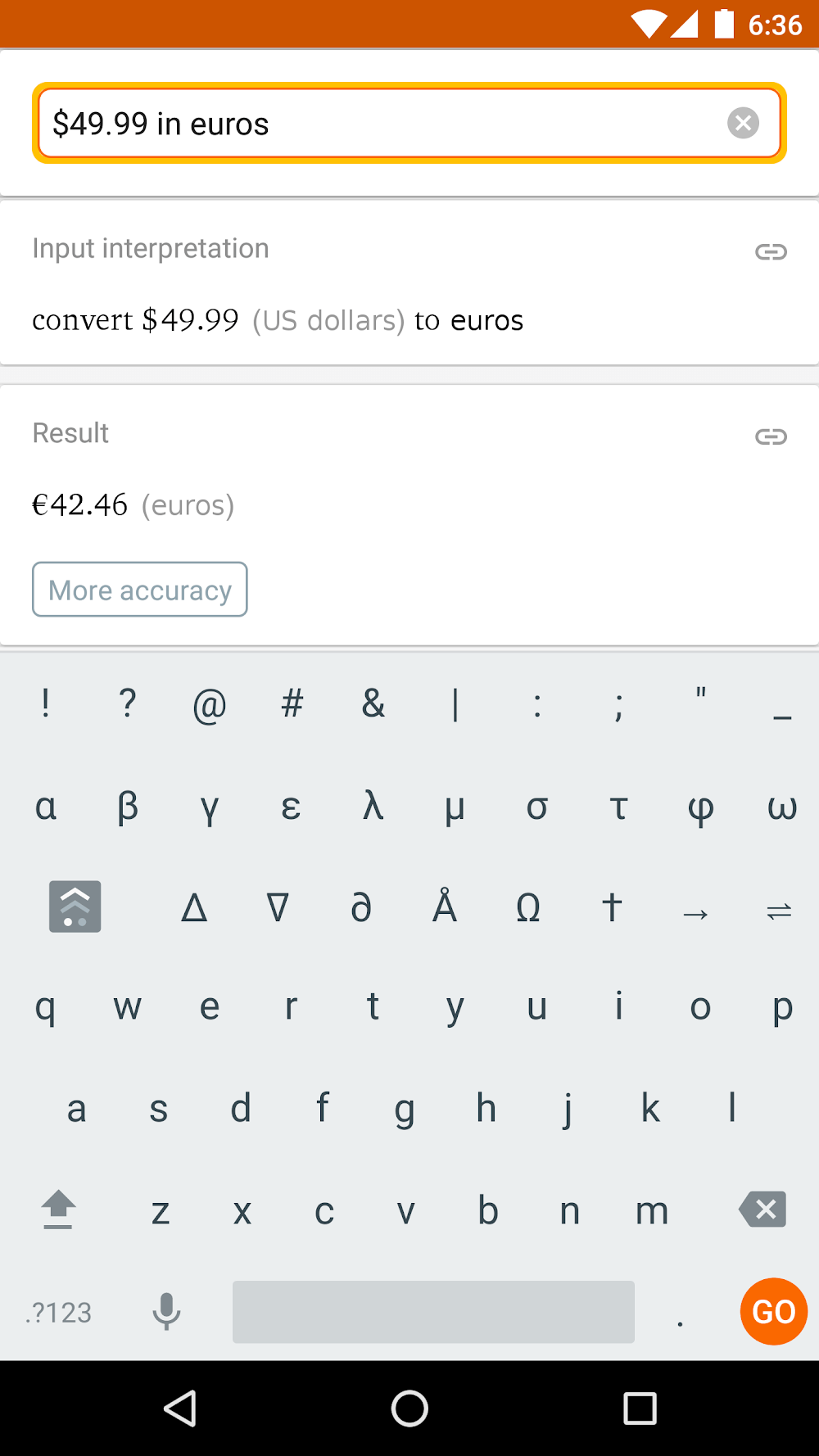The width and height of the screenshot is (819, 1456).
Task: Tap the capital Delta (Δ) symbol key
Action: pyautogui.click(x=194, y=908)
